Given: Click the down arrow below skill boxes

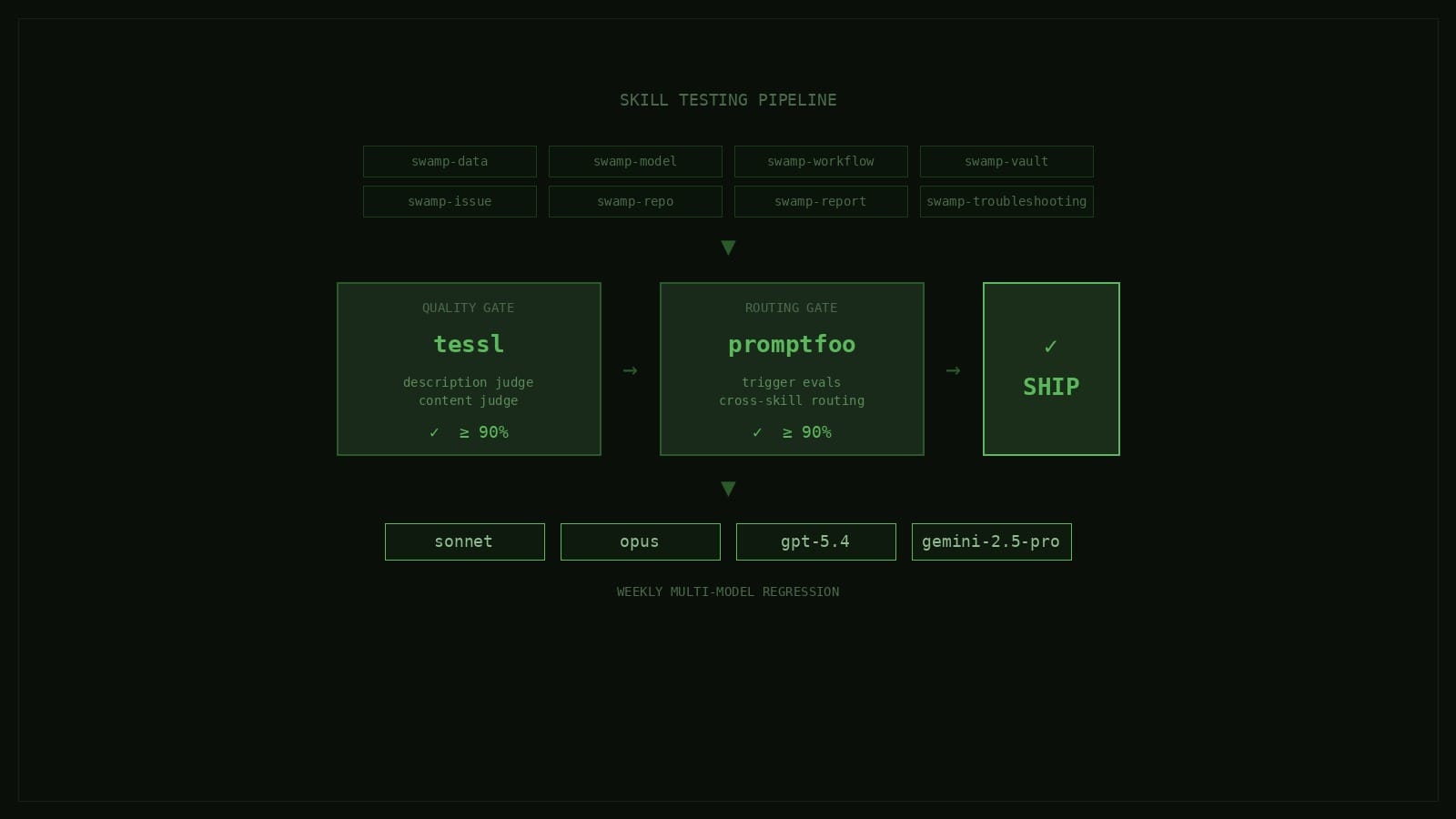Looking at the screenshot, I should pos(728,248).
